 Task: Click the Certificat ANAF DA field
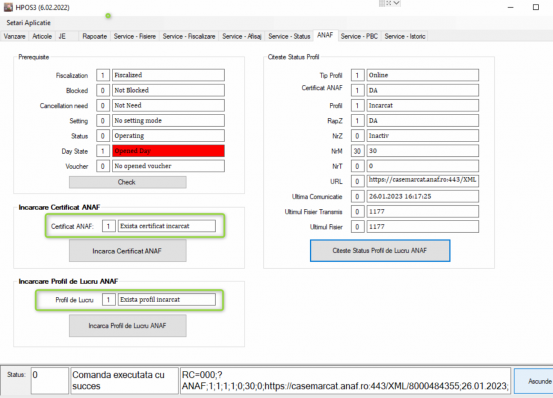click(x=423, y=90)
